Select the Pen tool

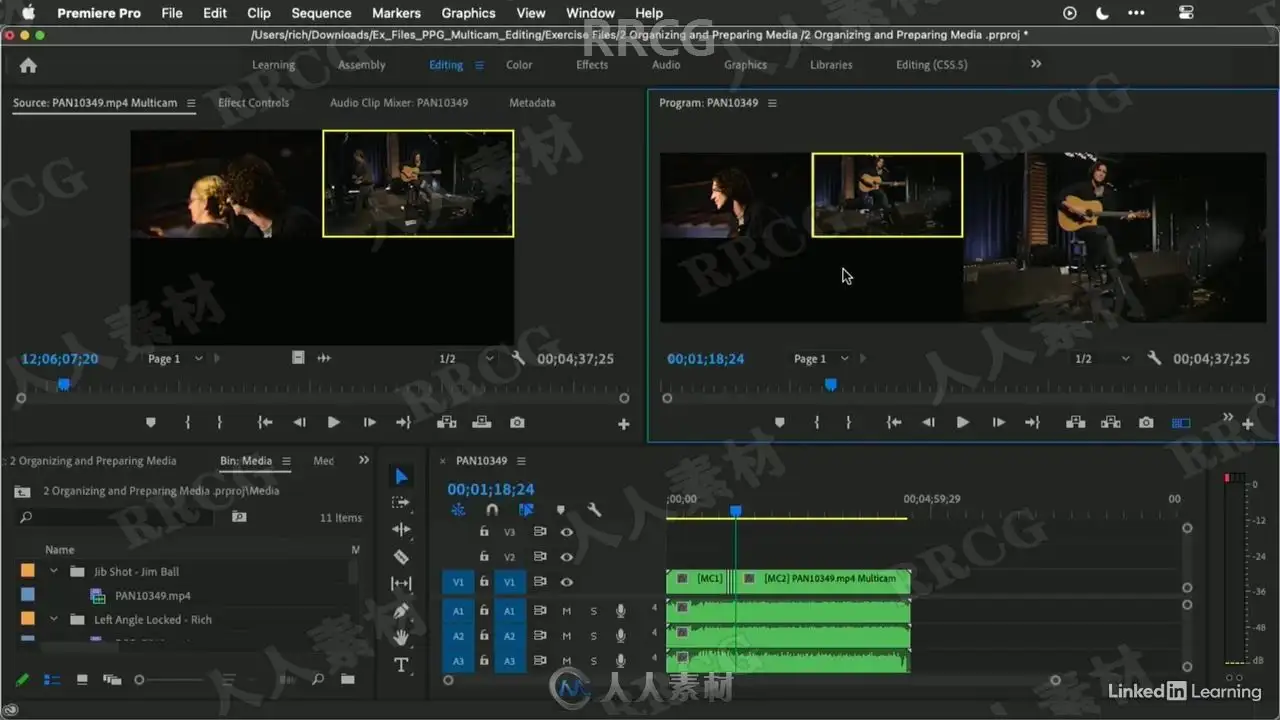coord(401,611)
